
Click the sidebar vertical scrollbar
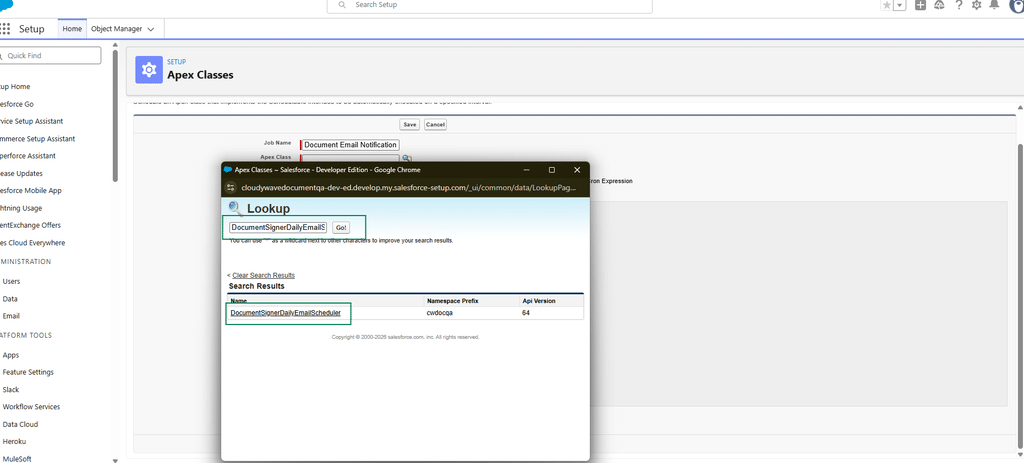(x=116, y=114)
